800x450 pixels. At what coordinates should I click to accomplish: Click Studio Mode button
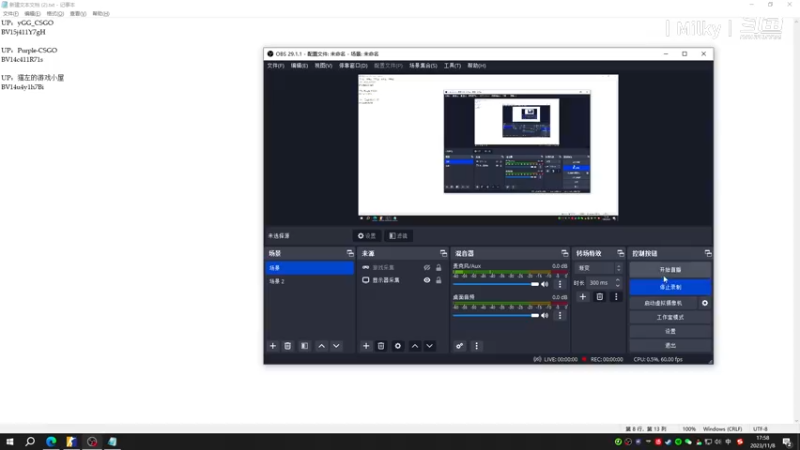pos(670,317)
